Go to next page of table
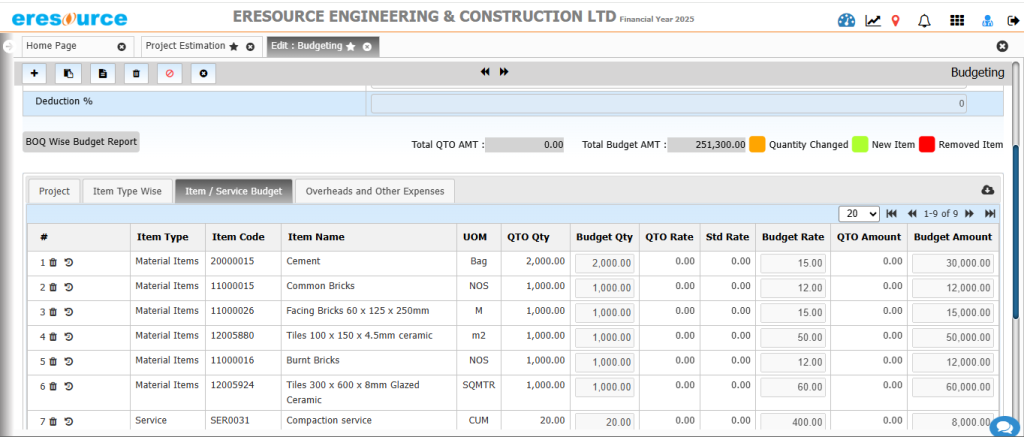Screen dimensions: 1024x437 [x=969, y=214]
